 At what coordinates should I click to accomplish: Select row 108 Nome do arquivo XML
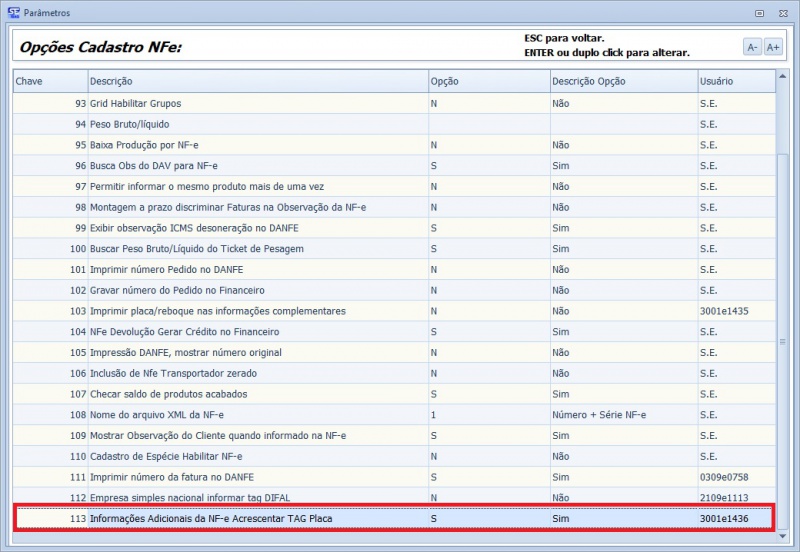(258, 415)
